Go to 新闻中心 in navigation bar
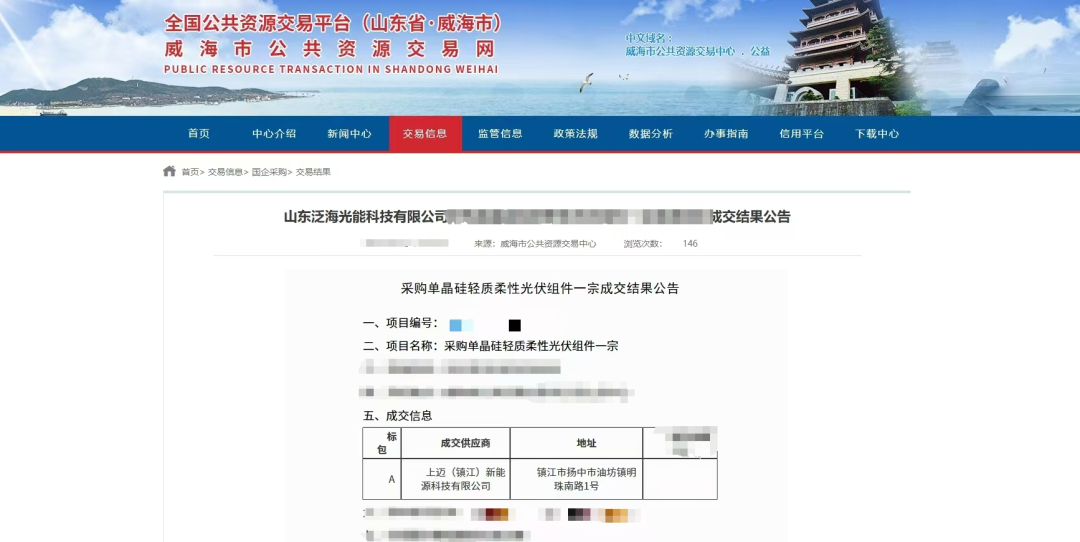The width and height of the screenshot is (1080, 542). coord(349,134)
